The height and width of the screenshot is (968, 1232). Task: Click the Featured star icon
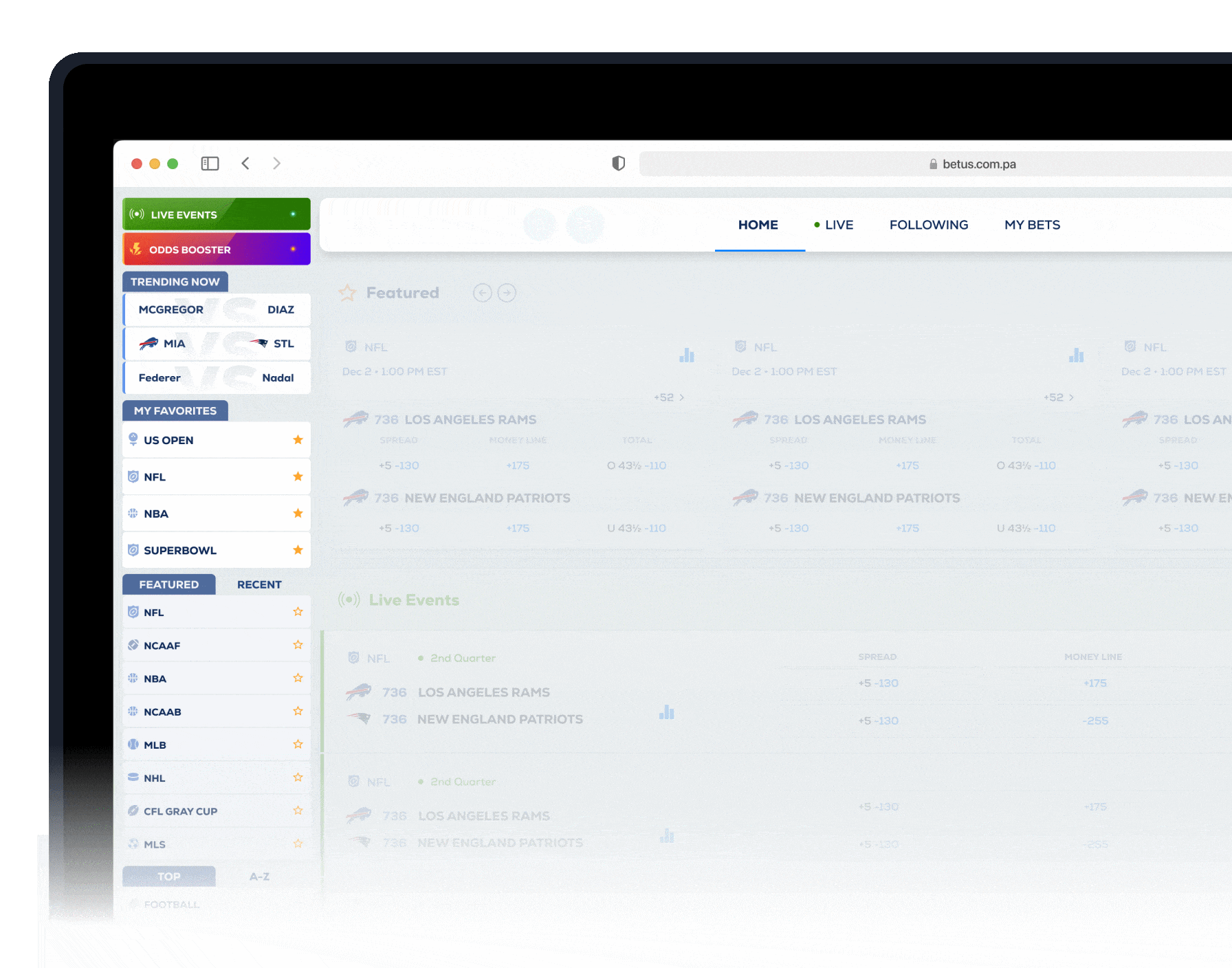[347, 293]
